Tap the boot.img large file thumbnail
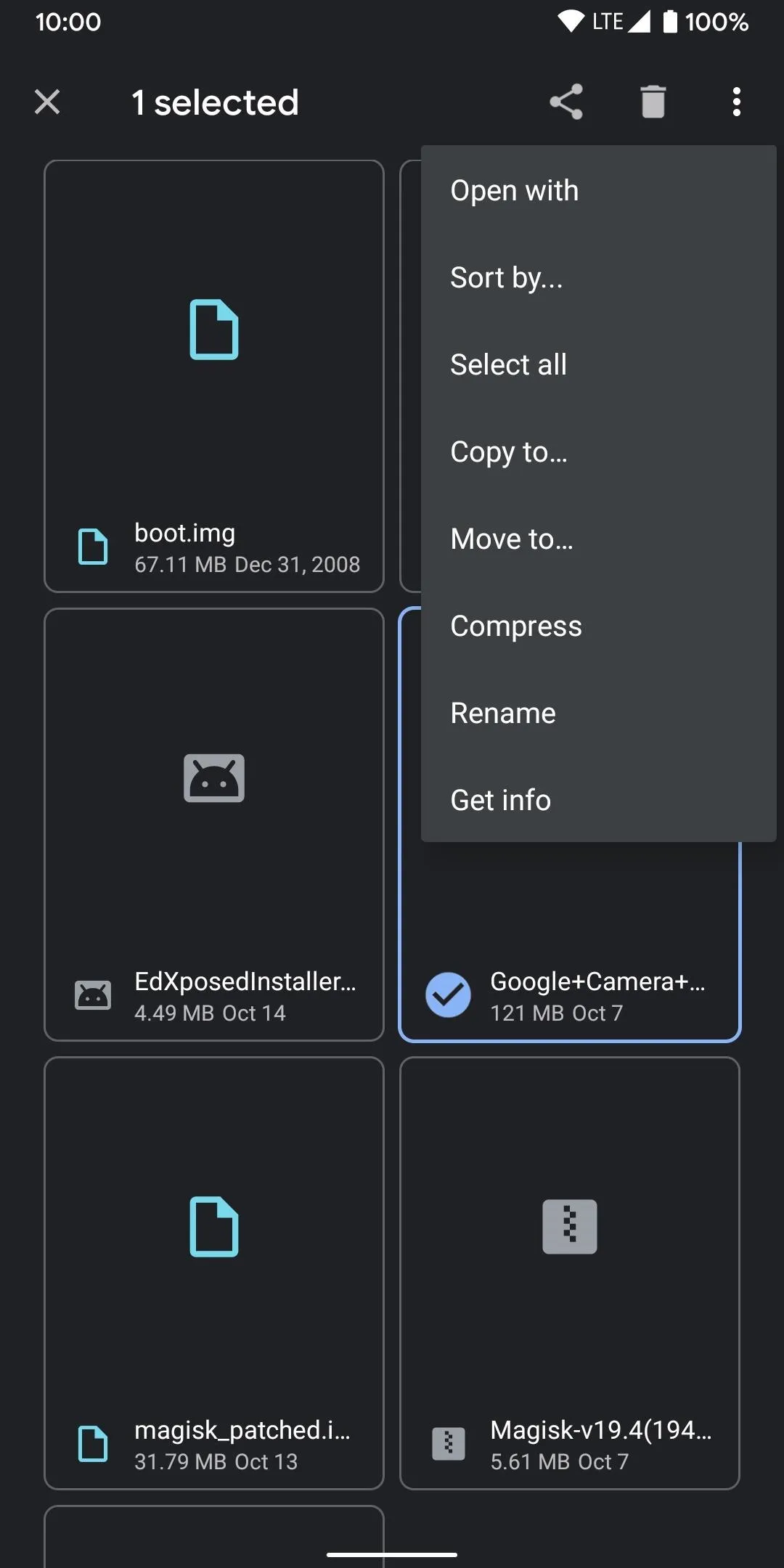 click(x=214, y=330)
